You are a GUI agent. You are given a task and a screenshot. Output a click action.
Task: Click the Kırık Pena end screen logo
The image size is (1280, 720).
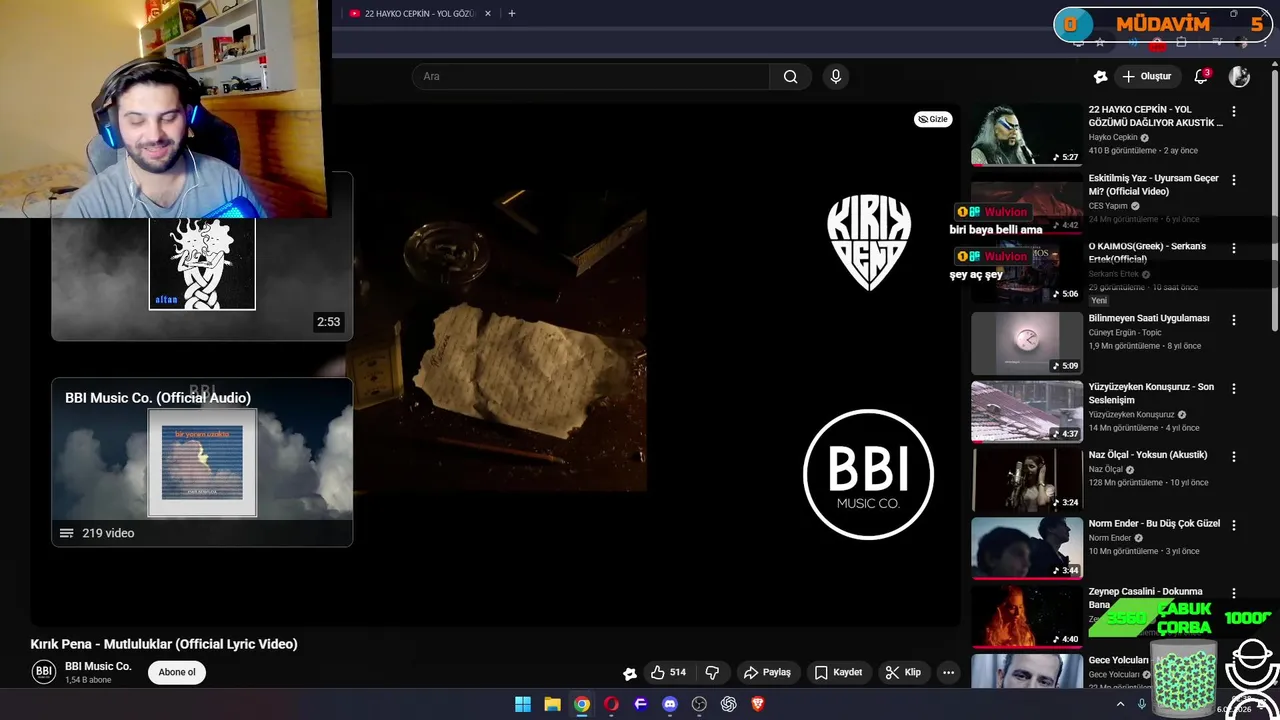pyautogui.click(x=869, y=242)
